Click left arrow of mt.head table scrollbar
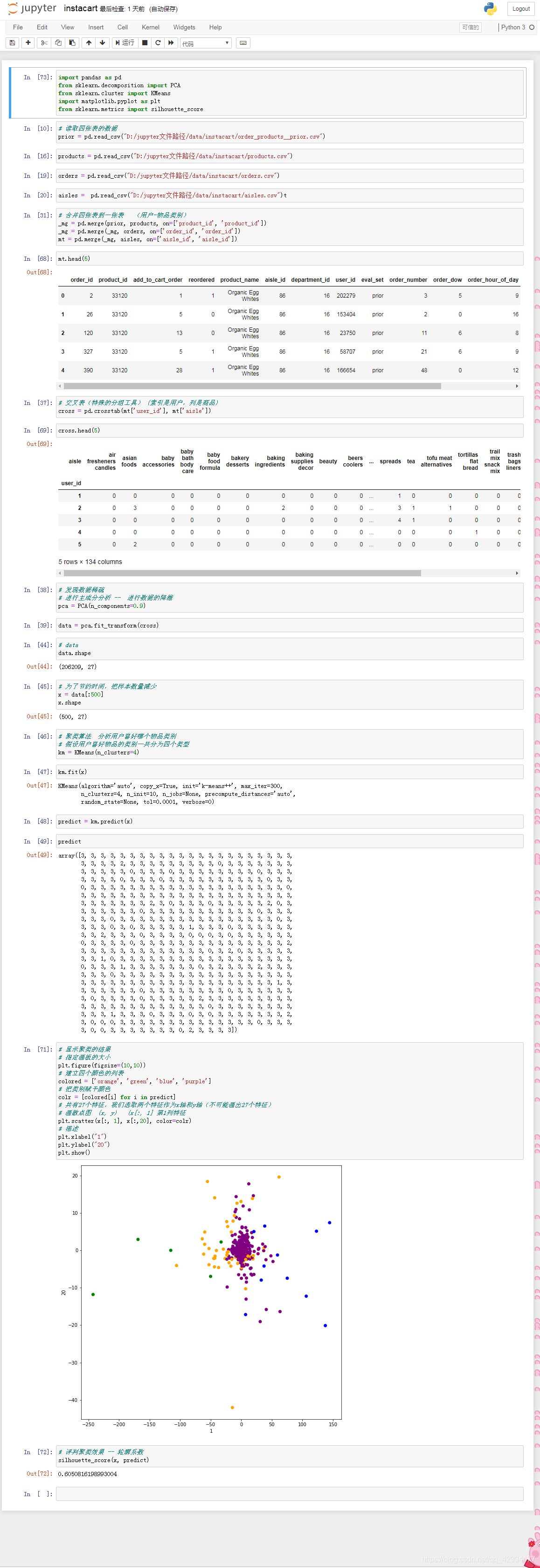The height and width of the screenshot is (1568, 540). (x=60, y=386)
